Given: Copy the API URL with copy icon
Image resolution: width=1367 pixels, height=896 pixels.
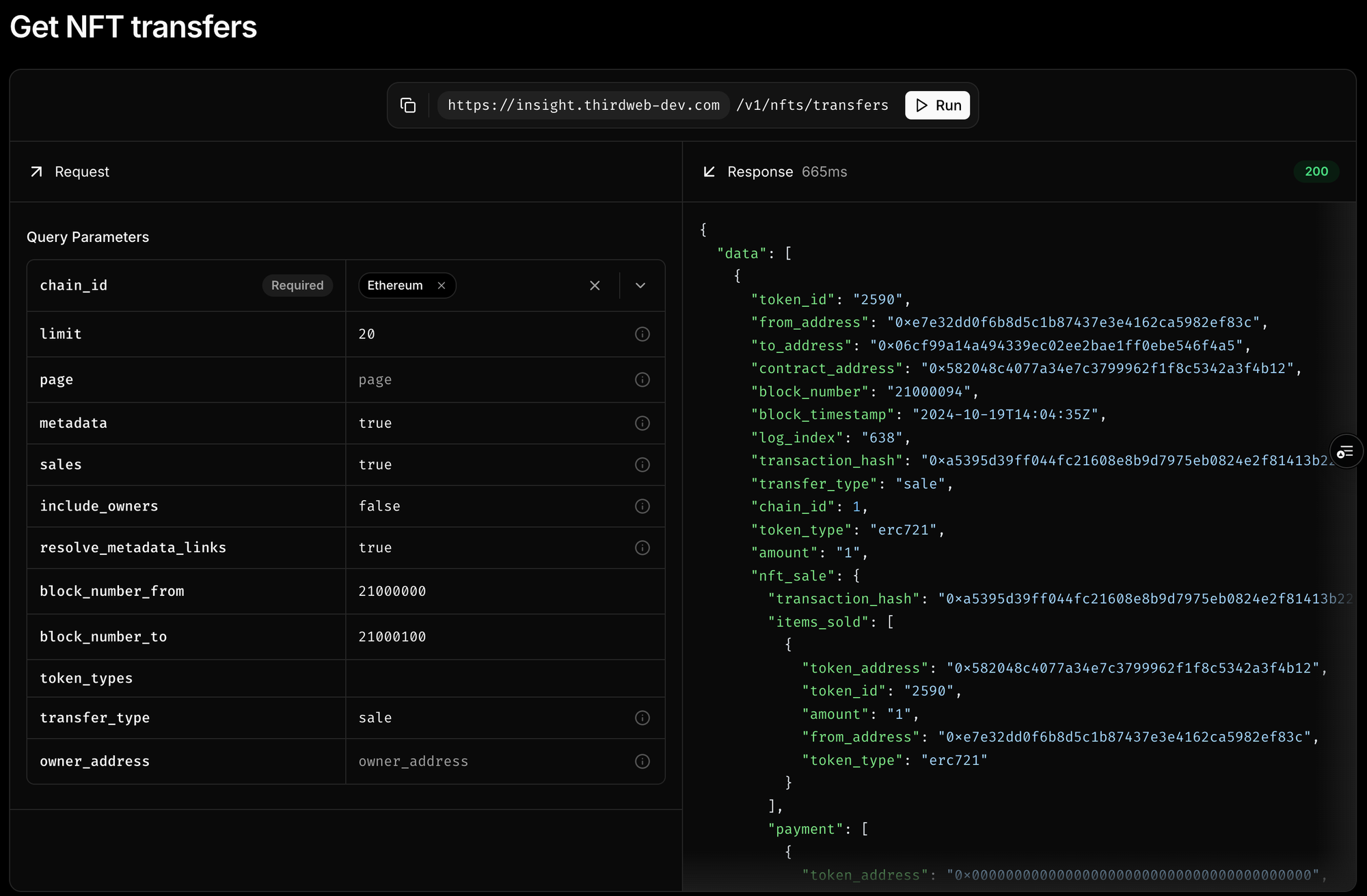Looking at the screenshot, I should pos(408,105).
